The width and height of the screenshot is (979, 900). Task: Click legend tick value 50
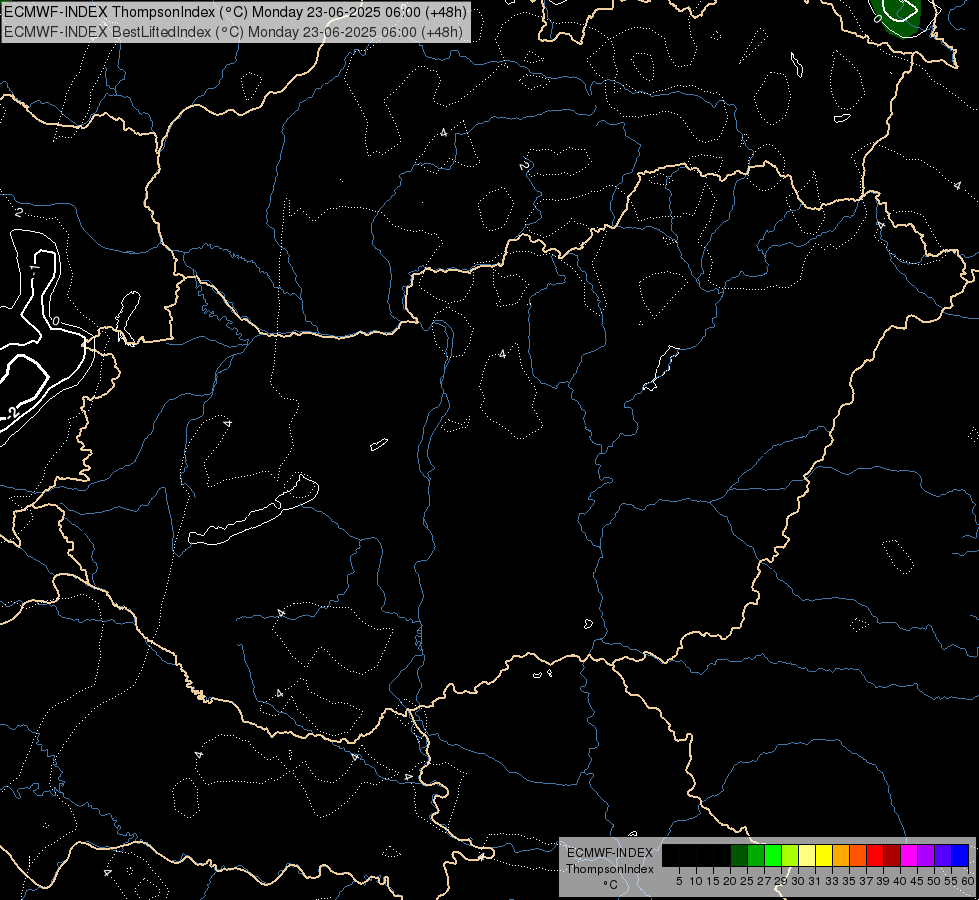pos(934,881)
